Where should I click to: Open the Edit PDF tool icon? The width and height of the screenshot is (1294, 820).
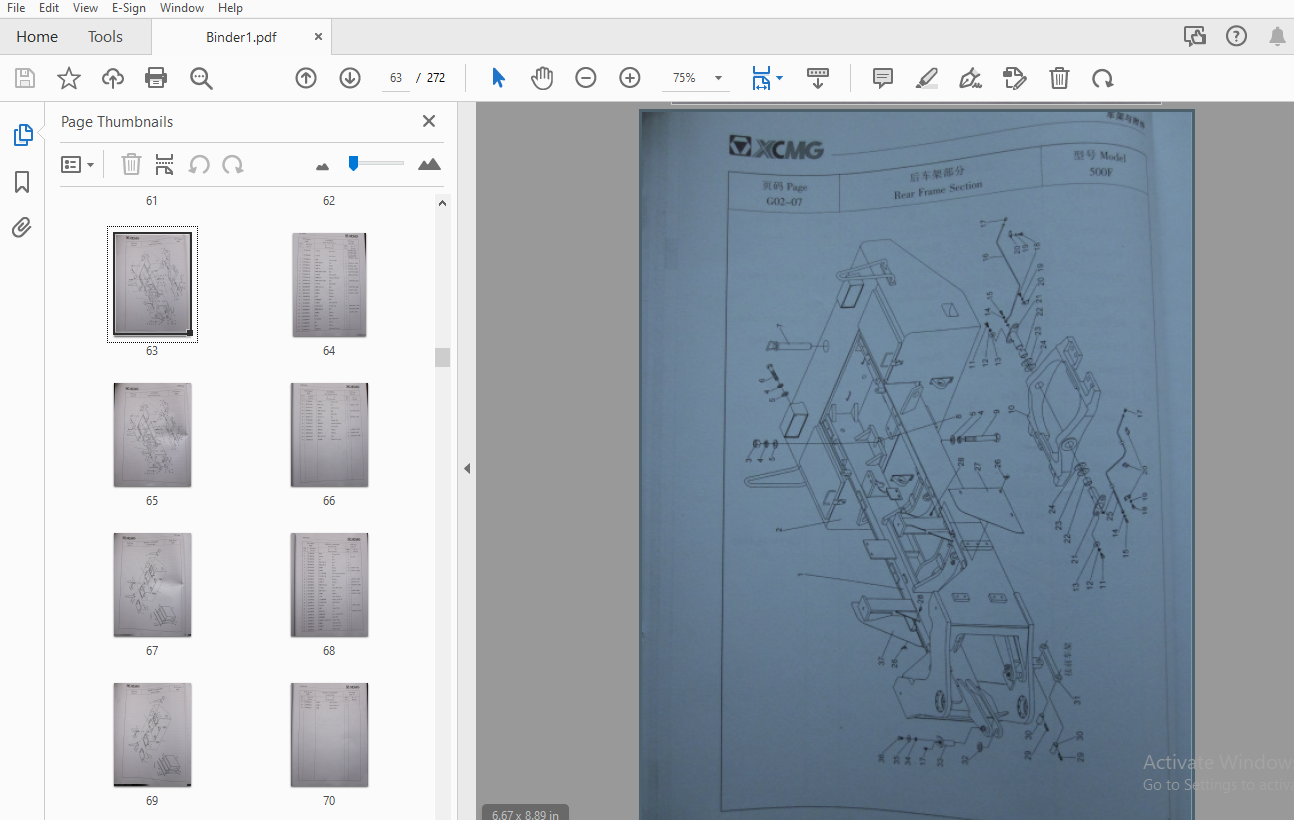[1014, 78]
